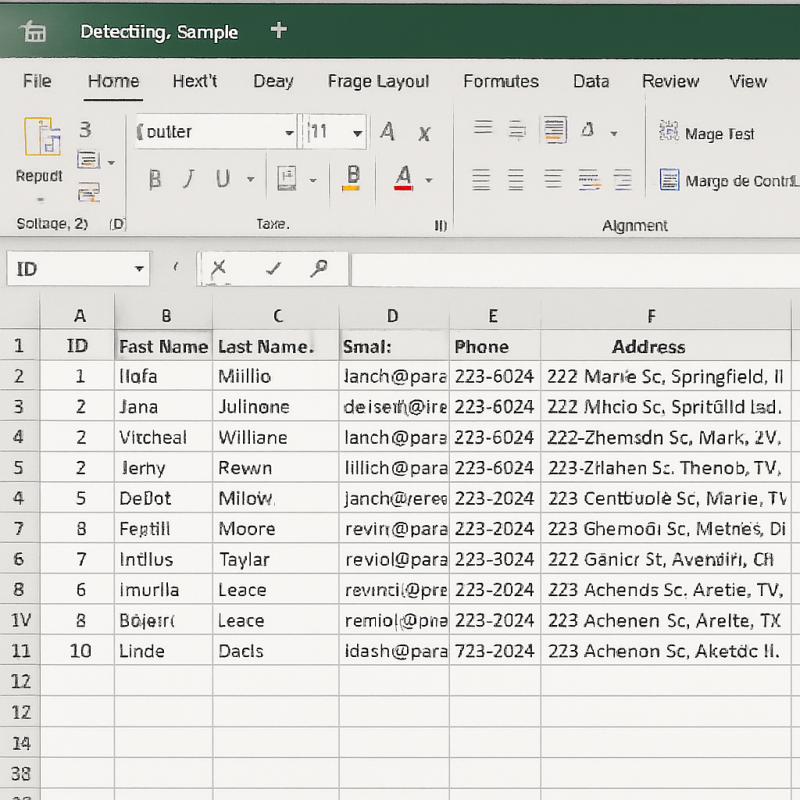
Task: Open dropdown next to clipboard list icon
Action: click(112, 163)
